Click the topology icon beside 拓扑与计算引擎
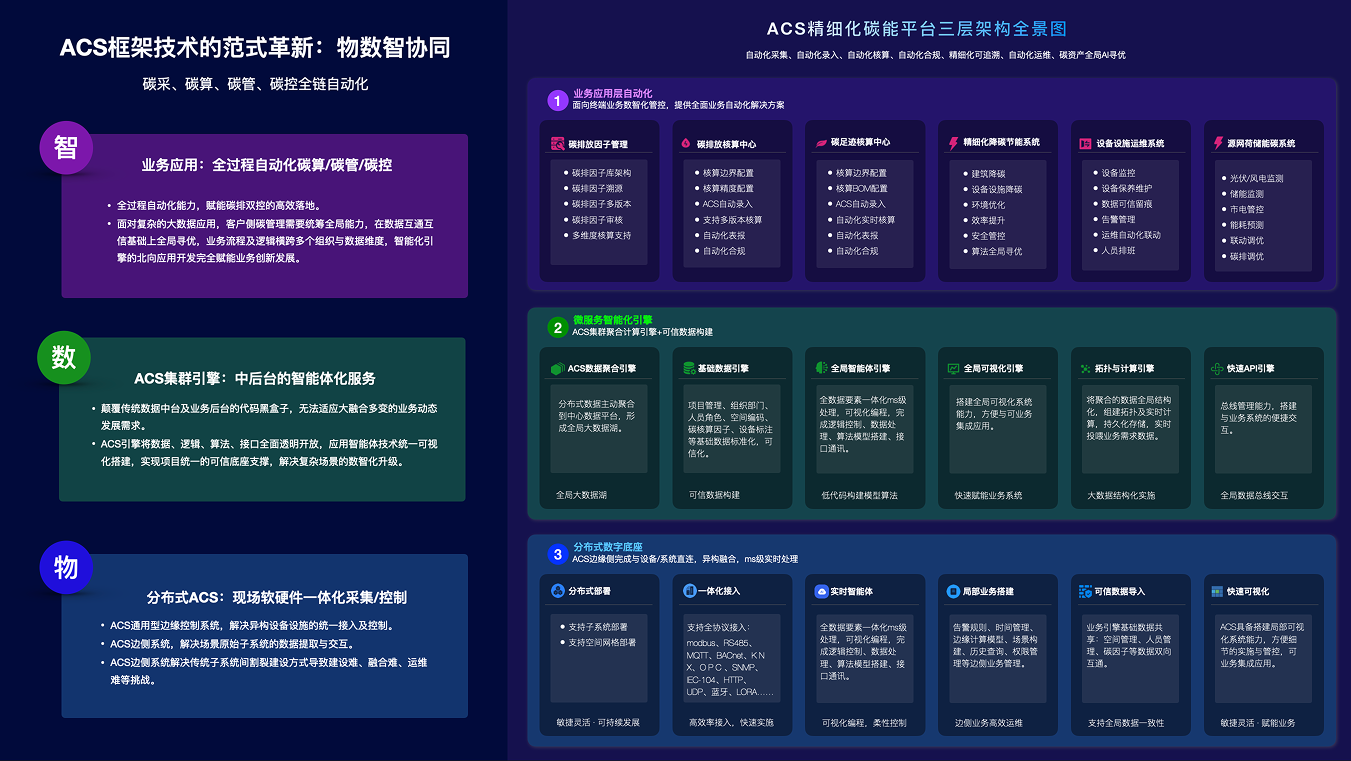Screen dimensions: 1351x761 pyautogui.click(x=1085, y=369)
